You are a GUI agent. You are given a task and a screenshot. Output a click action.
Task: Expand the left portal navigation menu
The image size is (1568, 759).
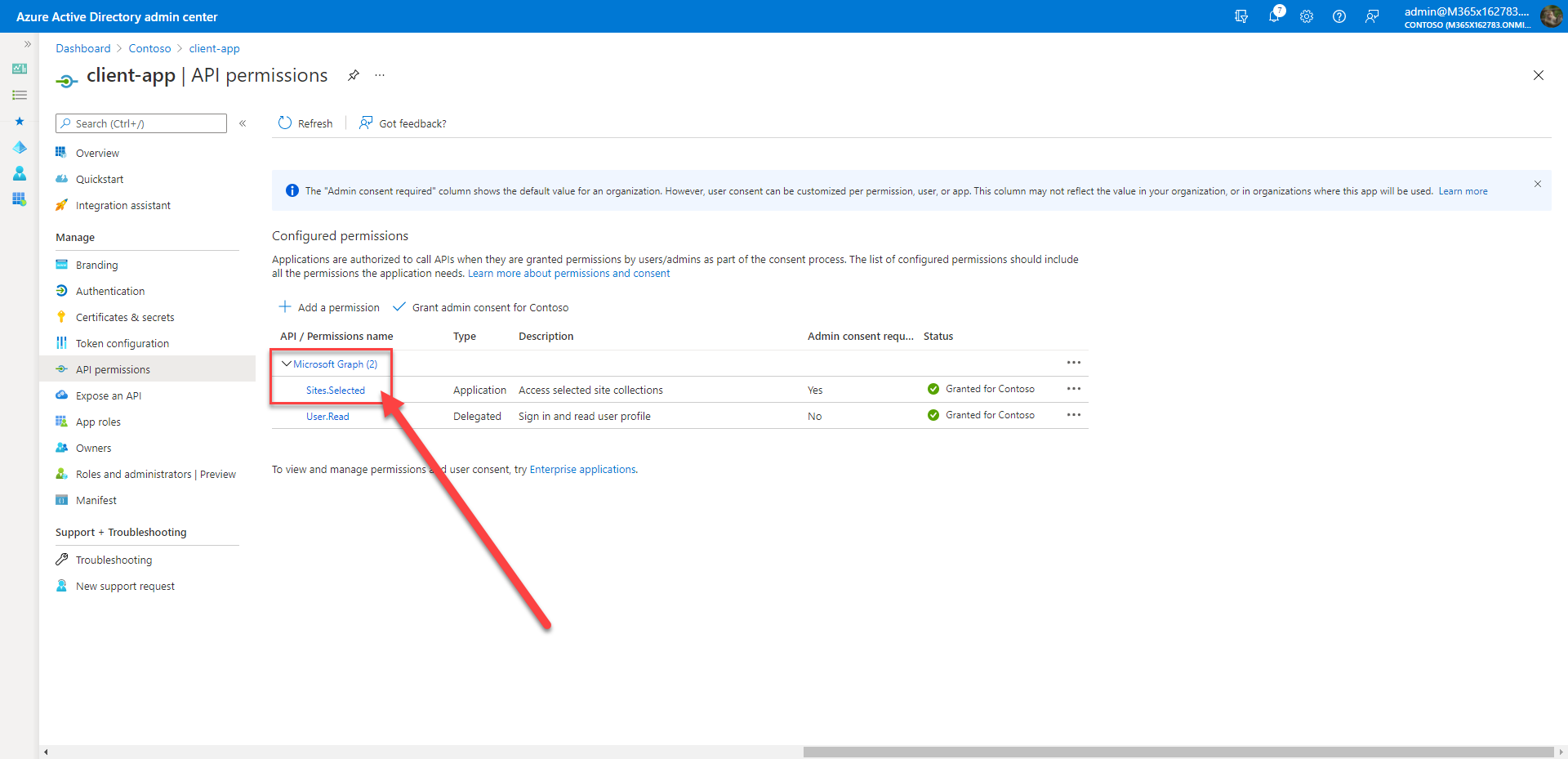(27, 44)
